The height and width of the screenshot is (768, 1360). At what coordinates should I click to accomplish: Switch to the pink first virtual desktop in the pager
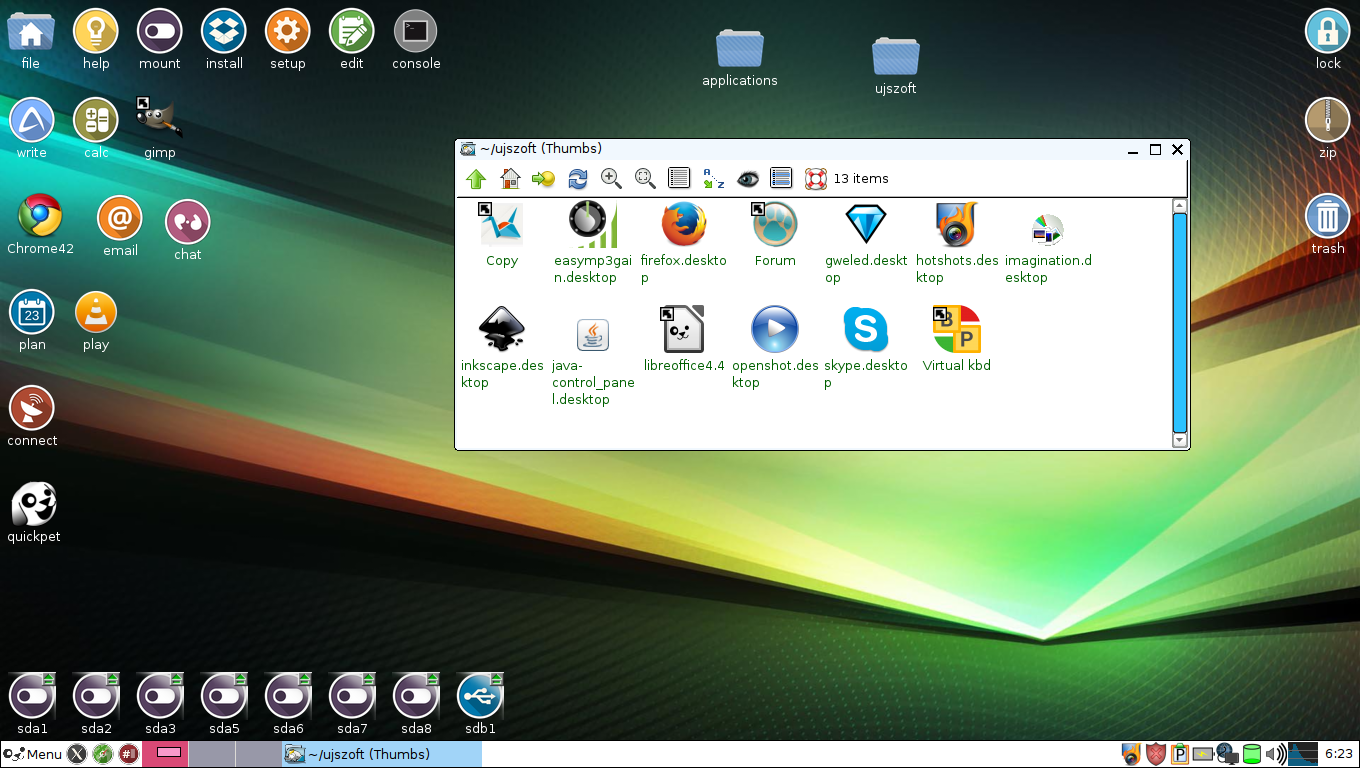(165, 754)
